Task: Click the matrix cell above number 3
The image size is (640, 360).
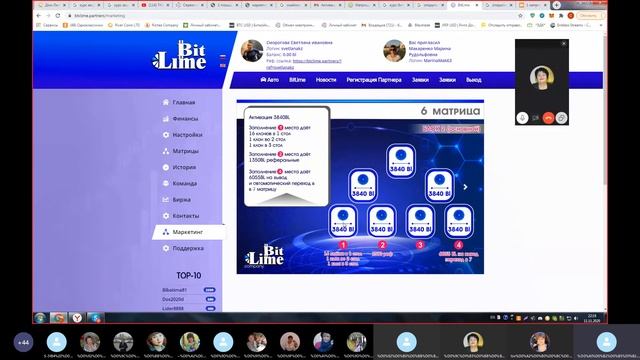Action: click(x=420, y=221)
